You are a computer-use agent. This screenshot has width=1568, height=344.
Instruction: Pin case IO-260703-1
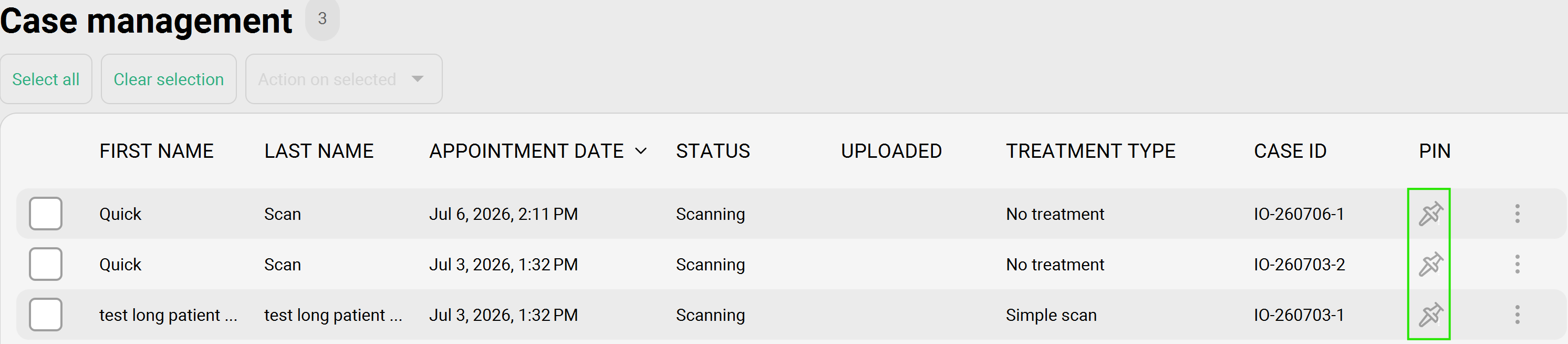(x=1430, y=315)
